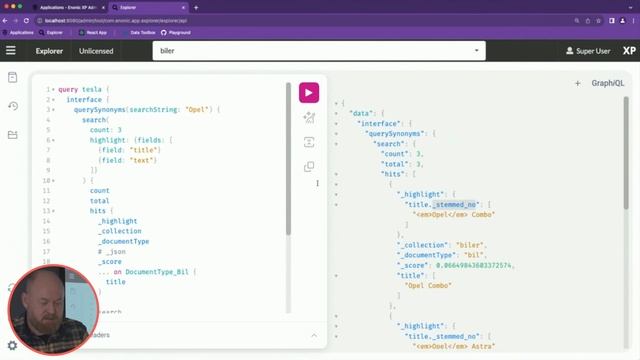Use the query editor vertical scrollbar

(x=288, y=159)
